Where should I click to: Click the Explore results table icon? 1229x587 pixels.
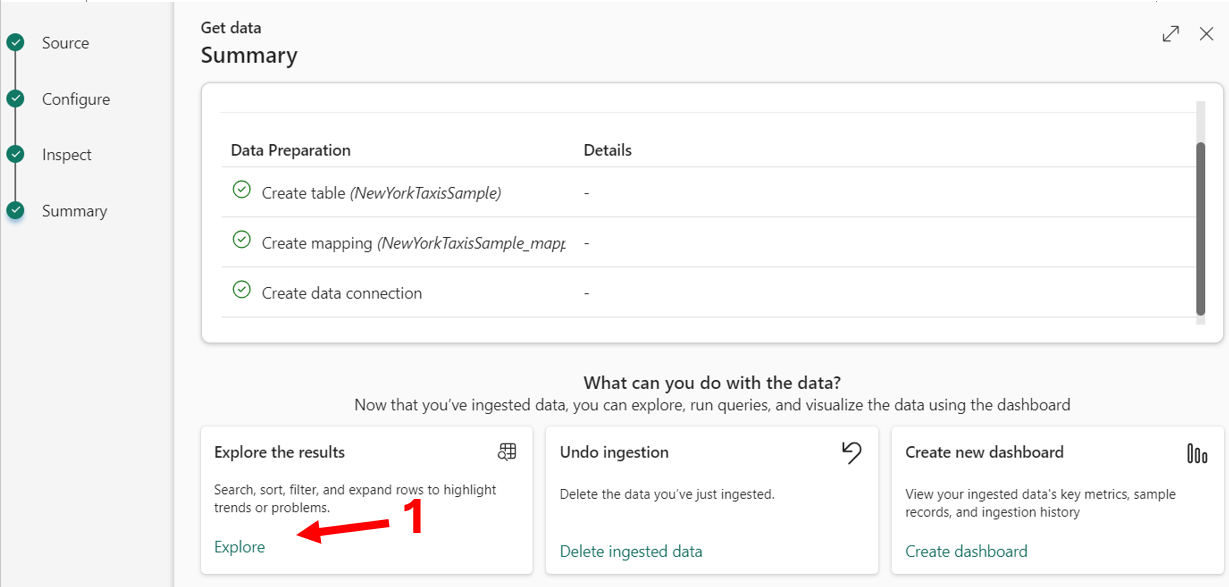(x=507, y=452)
